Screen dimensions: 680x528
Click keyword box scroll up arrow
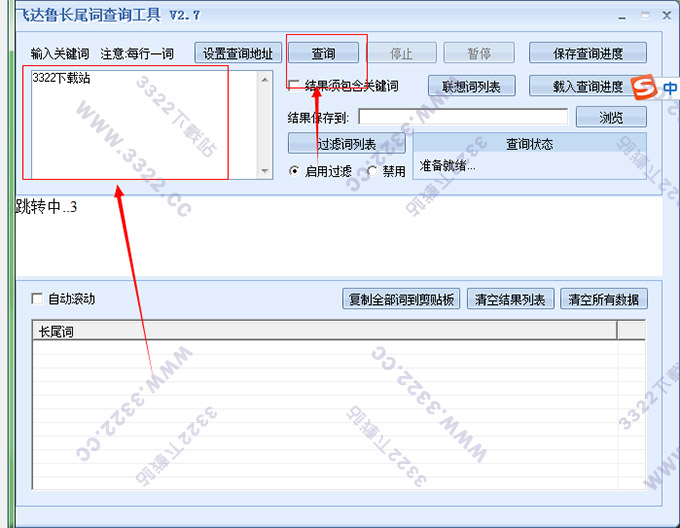pyautogui.click(x=265, y=79)
